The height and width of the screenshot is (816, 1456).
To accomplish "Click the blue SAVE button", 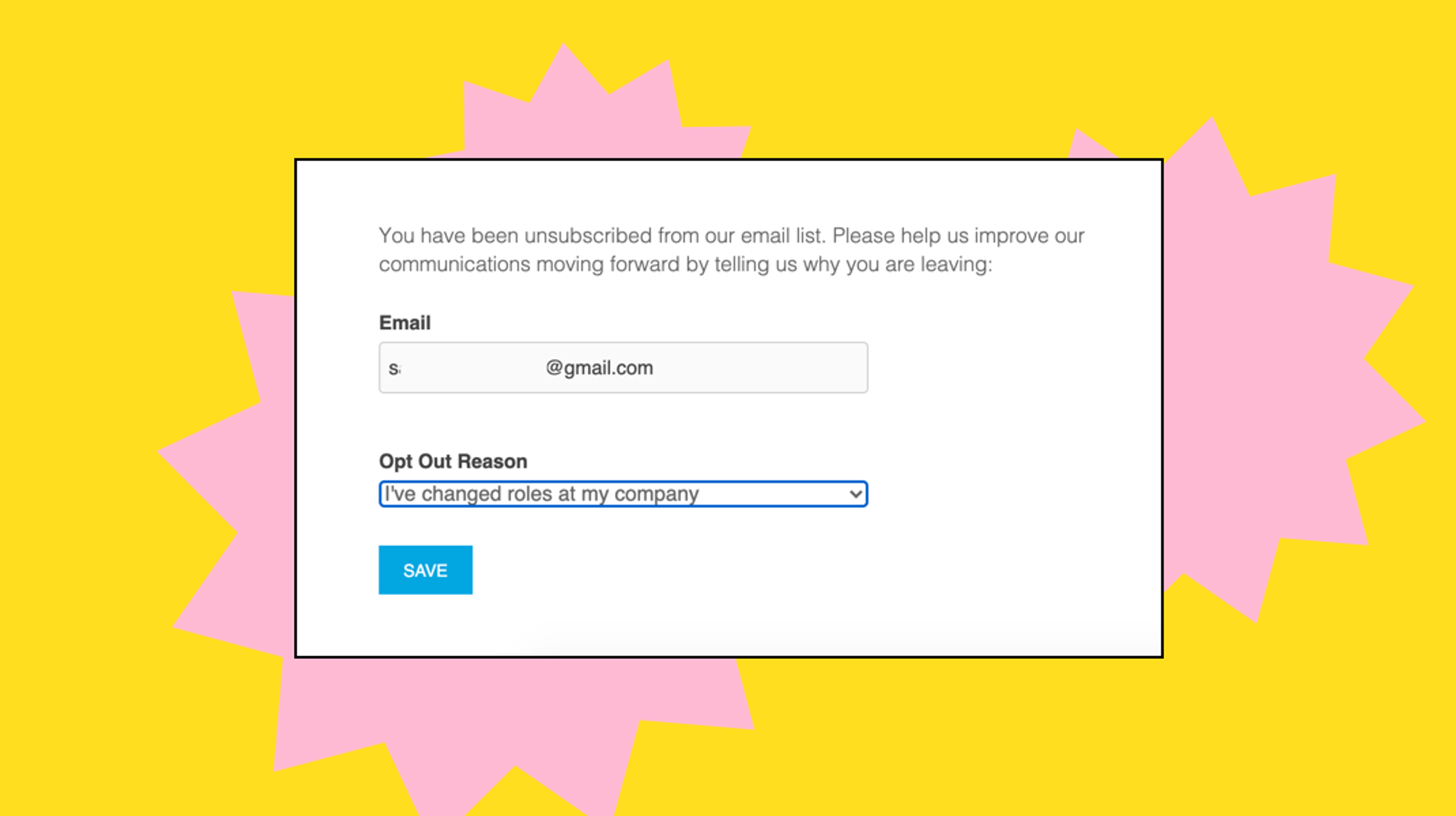I will (425, 570).
